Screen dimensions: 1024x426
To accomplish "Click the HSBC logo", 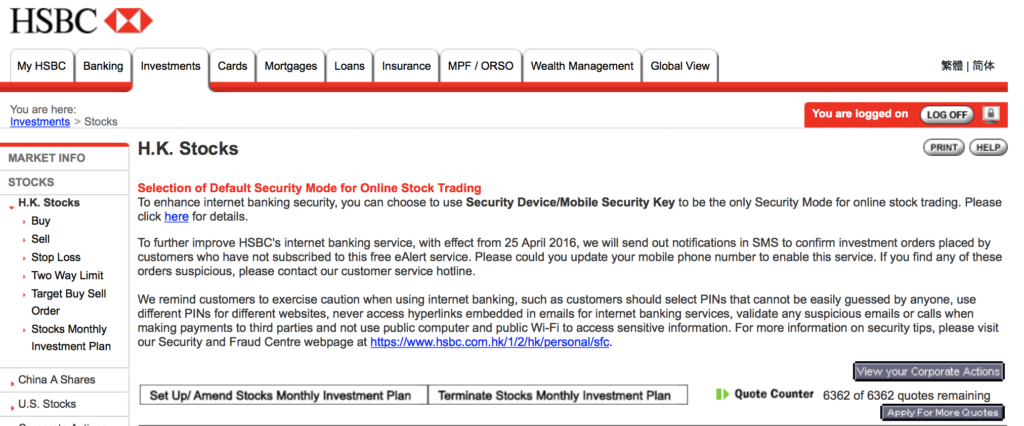I will [x=82, y=20].
